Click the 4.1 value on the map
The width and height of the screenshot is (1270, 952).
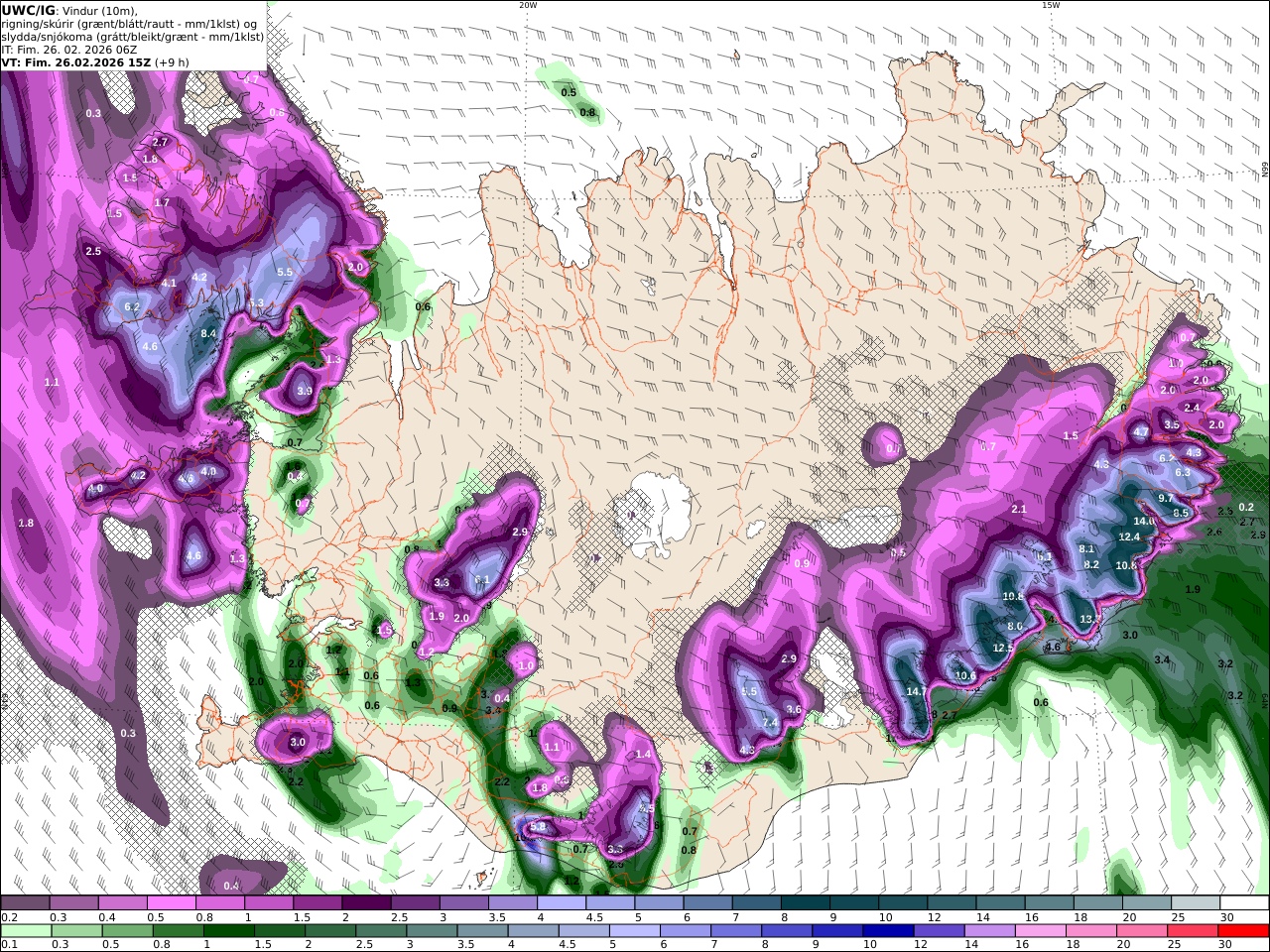[x=169, y=284]
